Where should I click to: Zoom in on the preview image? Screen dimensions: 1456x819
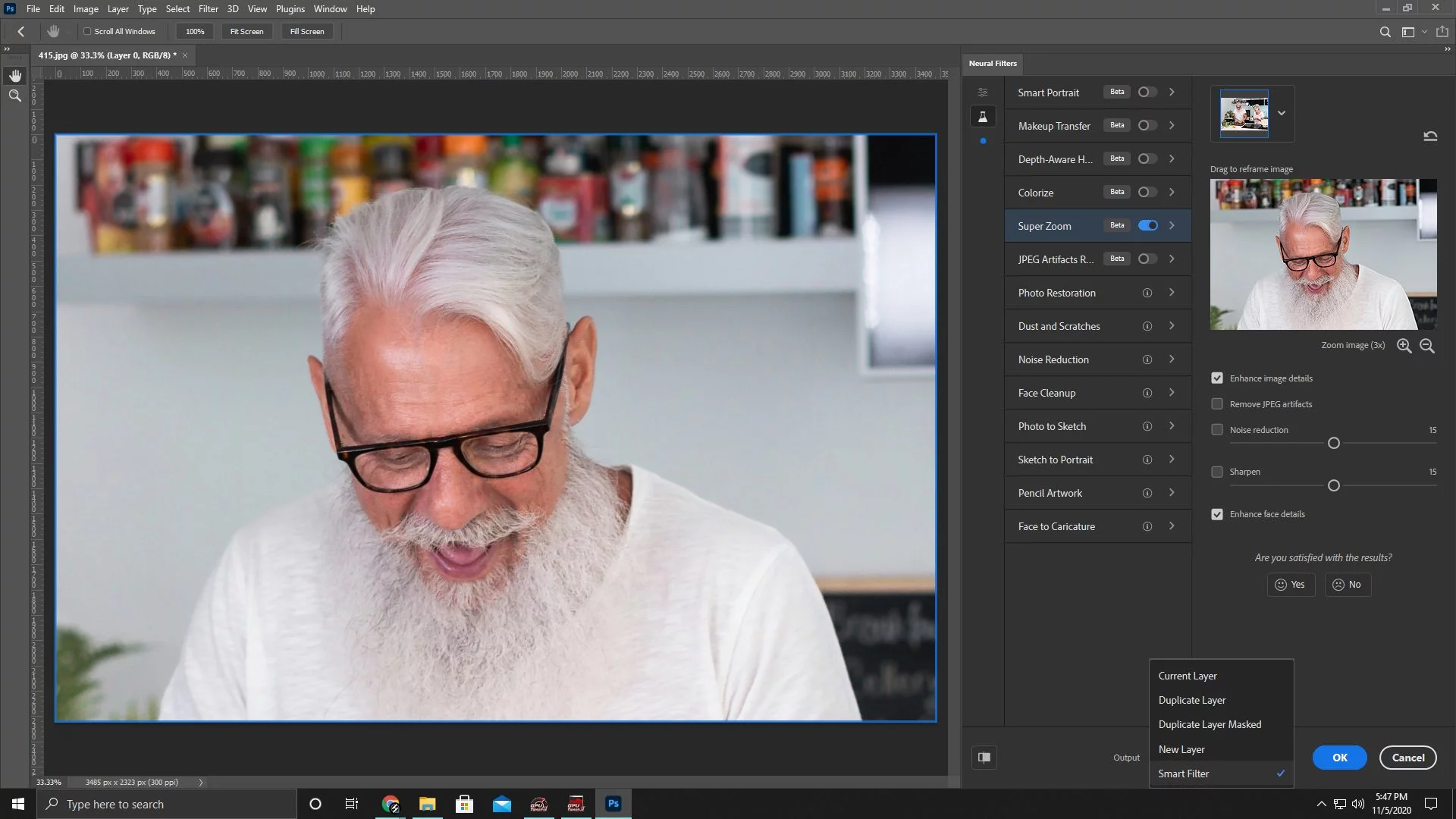[1404, 346]
